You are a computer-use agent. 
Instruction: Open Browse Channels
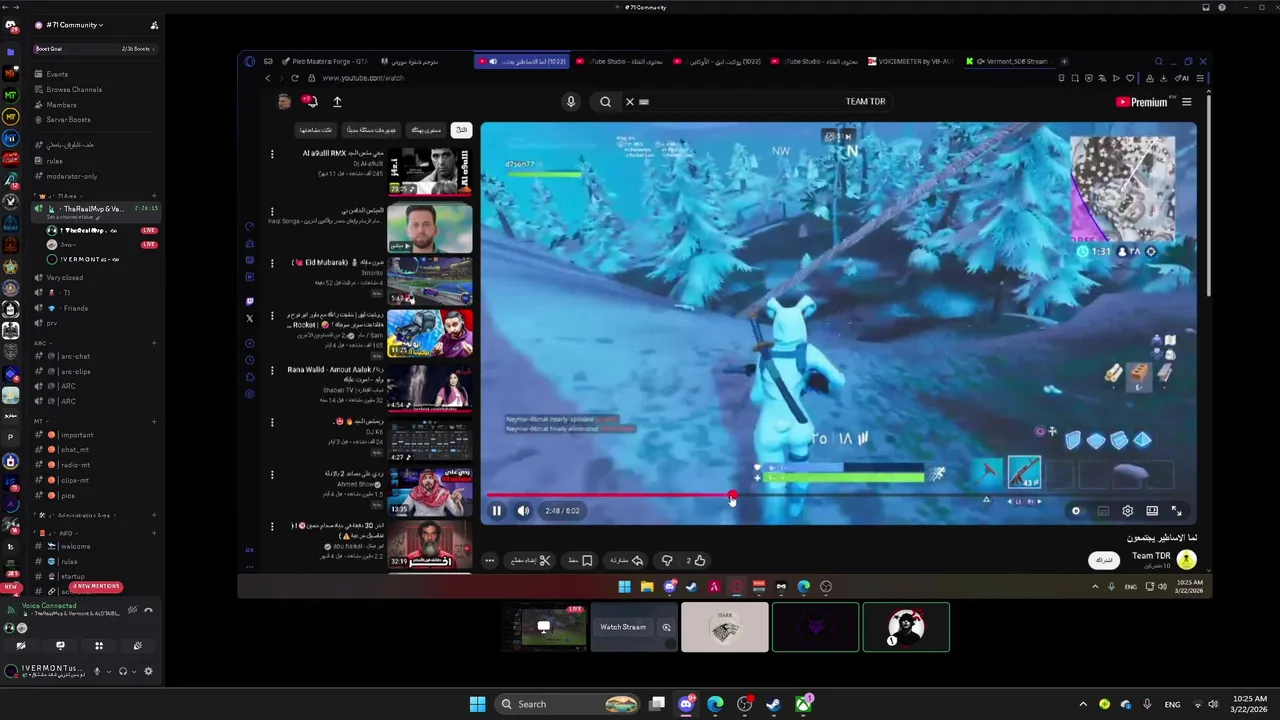[95, 89]
